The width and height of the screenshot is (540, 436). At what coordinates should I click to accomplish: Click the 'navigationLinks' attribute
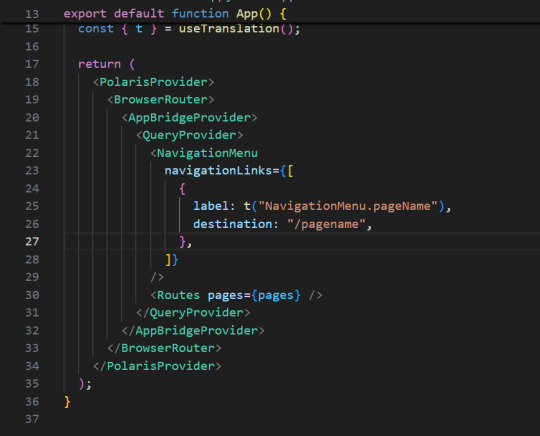tap(218, 170)
